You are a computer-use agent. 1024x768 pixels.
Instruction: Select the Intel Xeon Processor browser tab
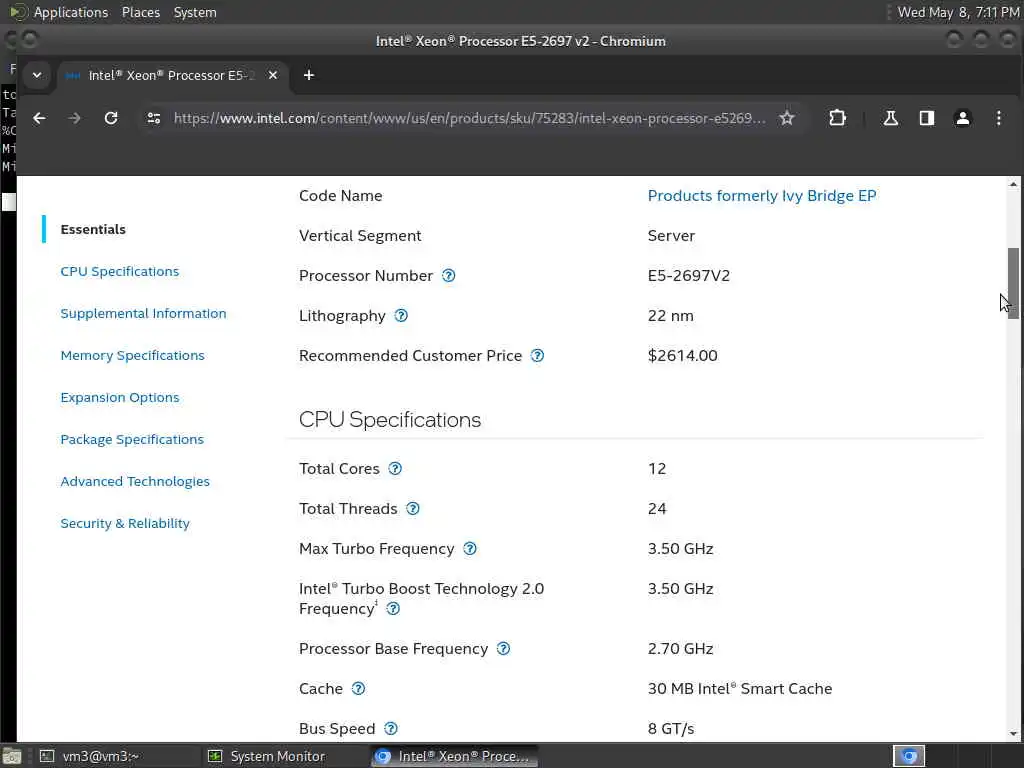[171, 76]
